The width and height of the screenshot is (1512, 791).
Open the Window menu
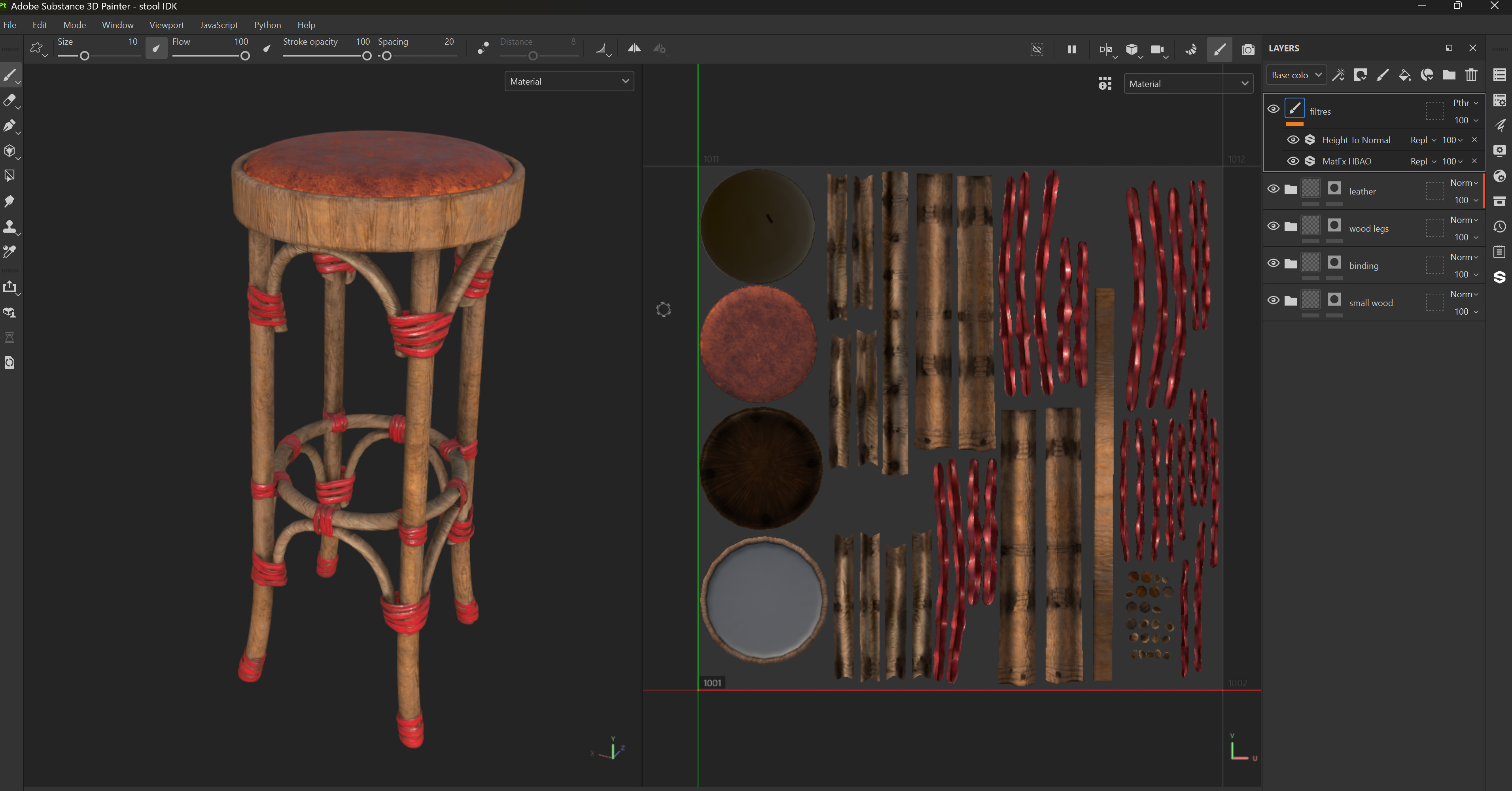tap(117, 25)
